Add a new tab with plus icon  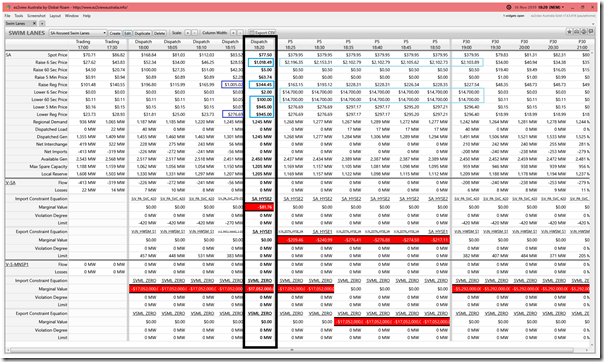pyautogui.click(x=42, y=23)
